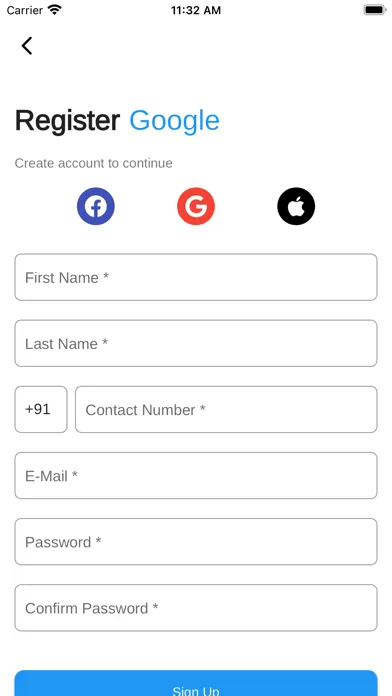The height and width of the screenshot is (696, 392).
Task: Go back using the top-left arrow
Action: coord(27,46)
